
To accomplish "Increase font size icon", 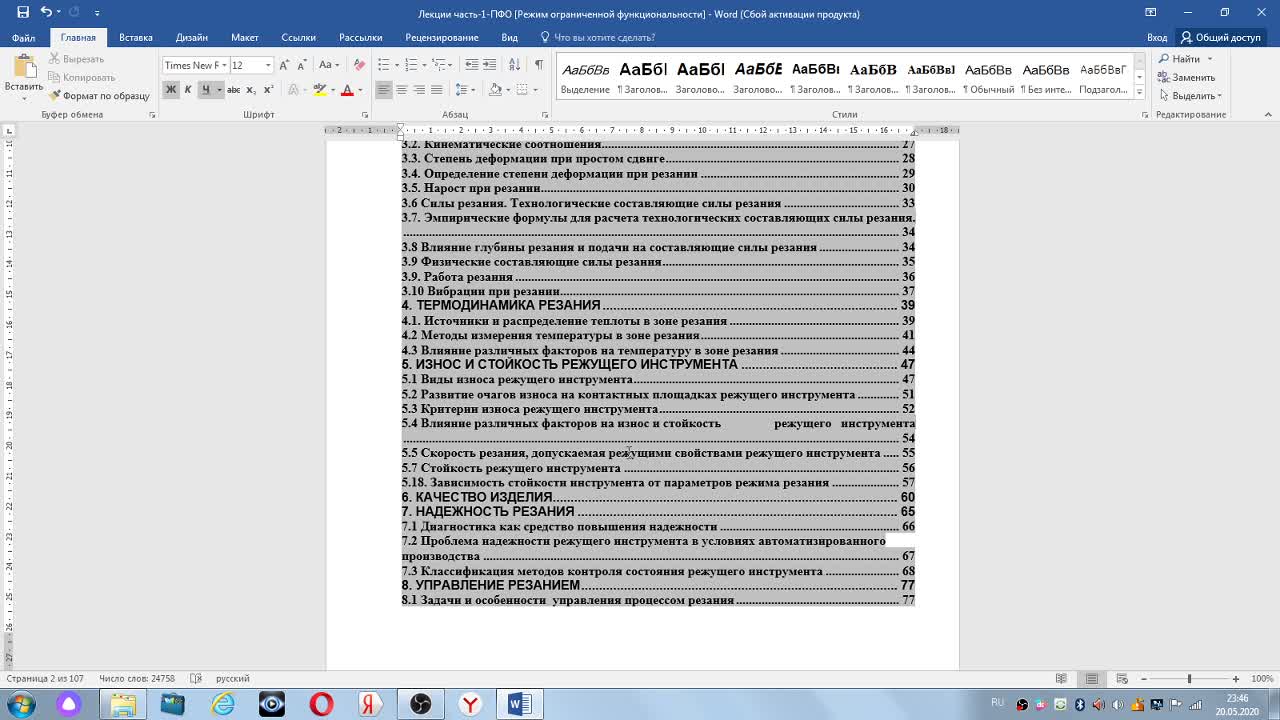I will click(x=285, y=65).
